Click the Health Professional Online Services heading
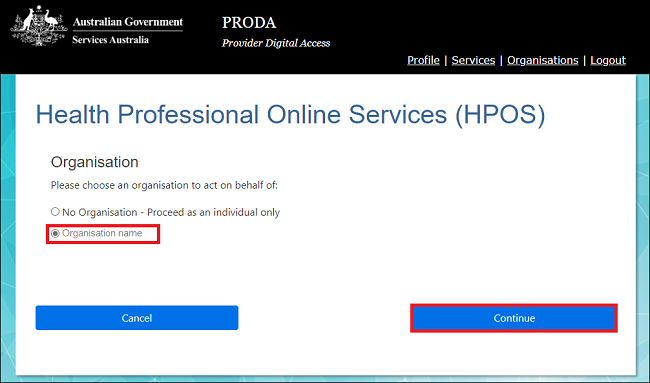The image size is (650, 383). 290,115
